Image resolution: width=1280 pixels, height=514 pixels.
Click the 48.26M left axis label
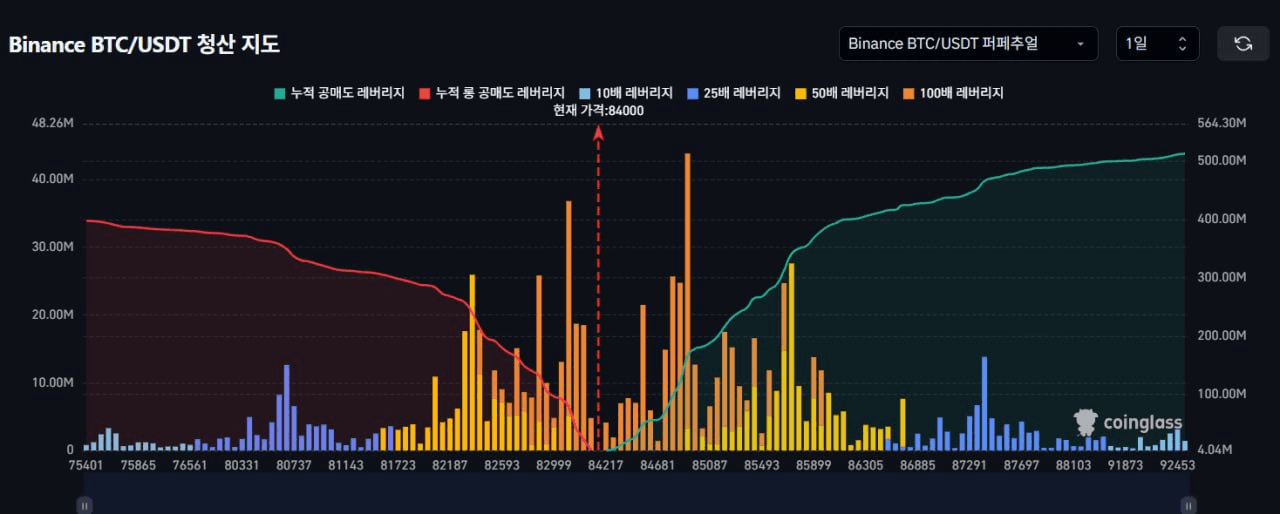click(x=54, y=123)
